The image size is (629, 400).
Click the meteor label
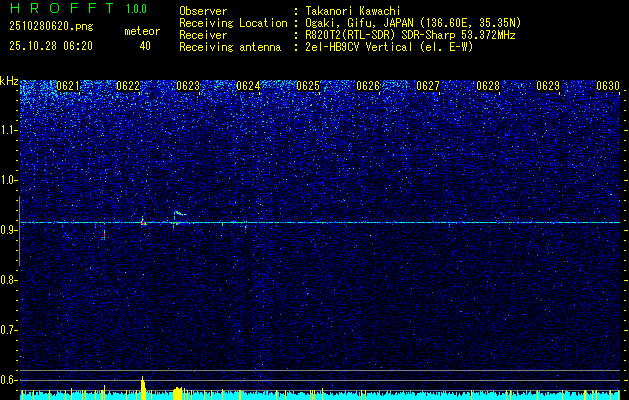(x=142, y=31)
